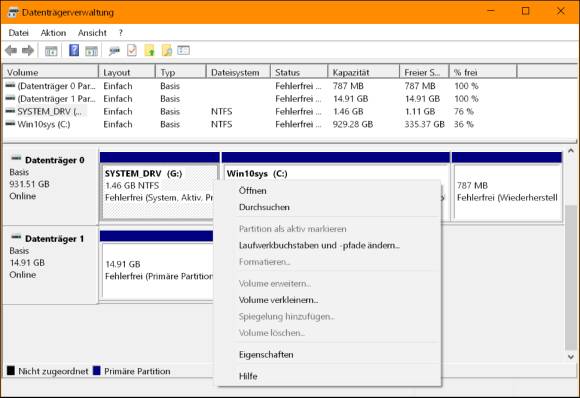Sort by the Layout column header
Viewport: 580px width, 398px height.
(x=127, y=72)
